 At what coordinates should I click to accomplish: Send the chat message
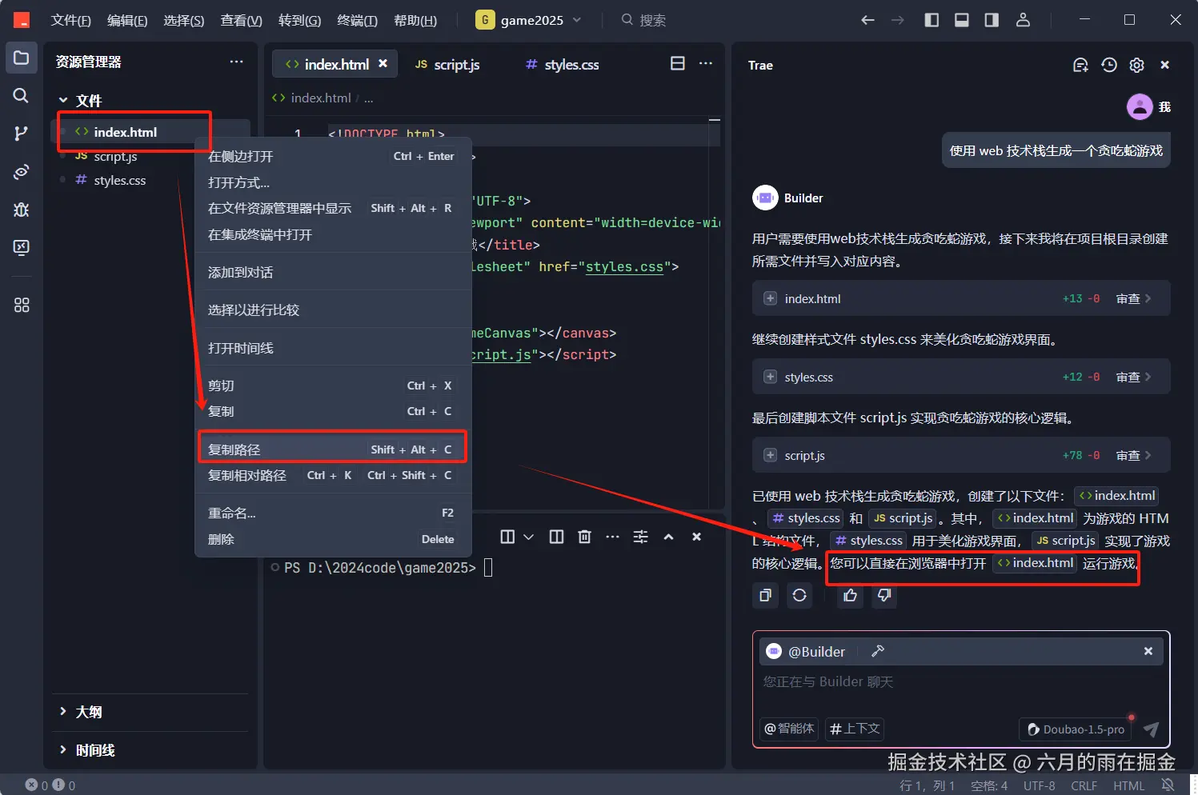[1151, 729]
